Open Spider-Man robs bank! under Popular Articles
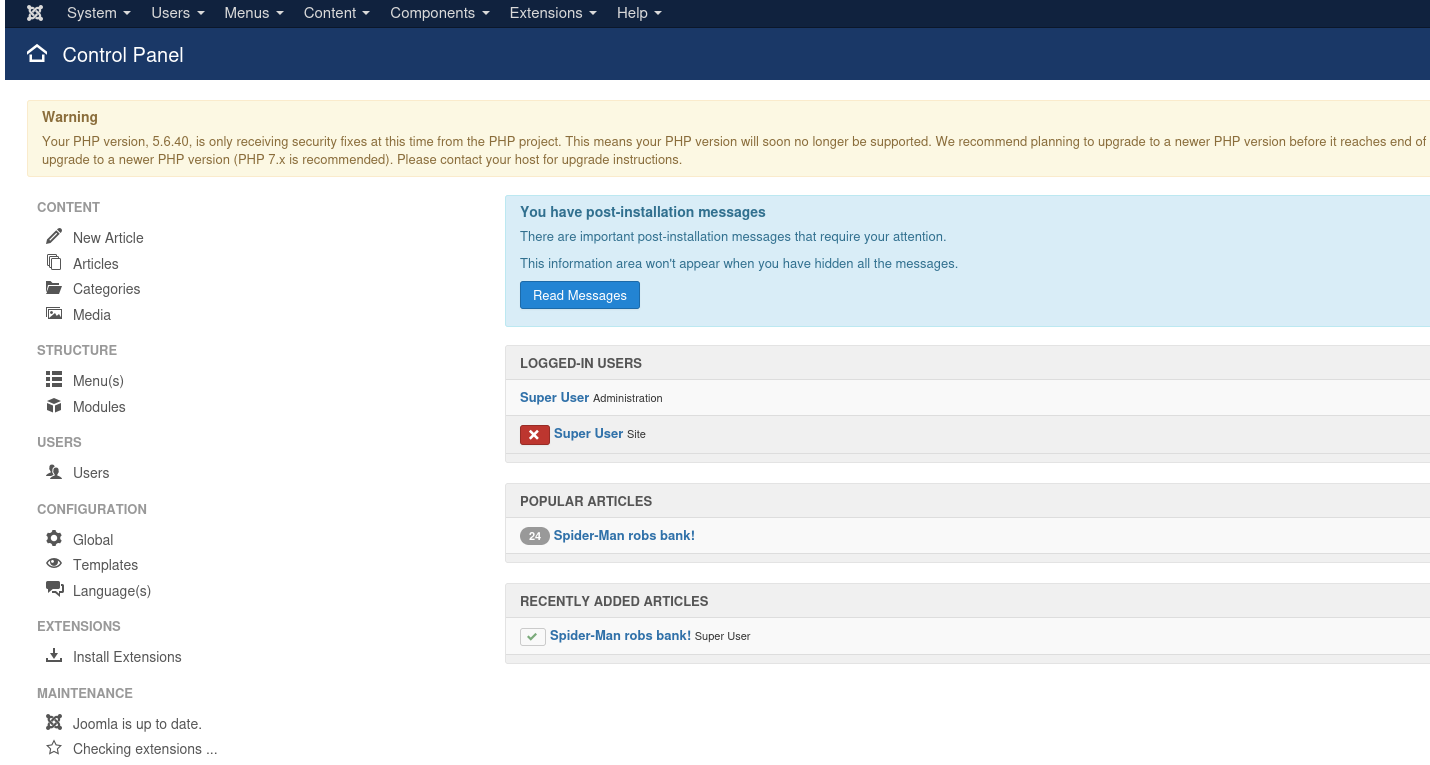1430x765 pixels. click(624, 536)
